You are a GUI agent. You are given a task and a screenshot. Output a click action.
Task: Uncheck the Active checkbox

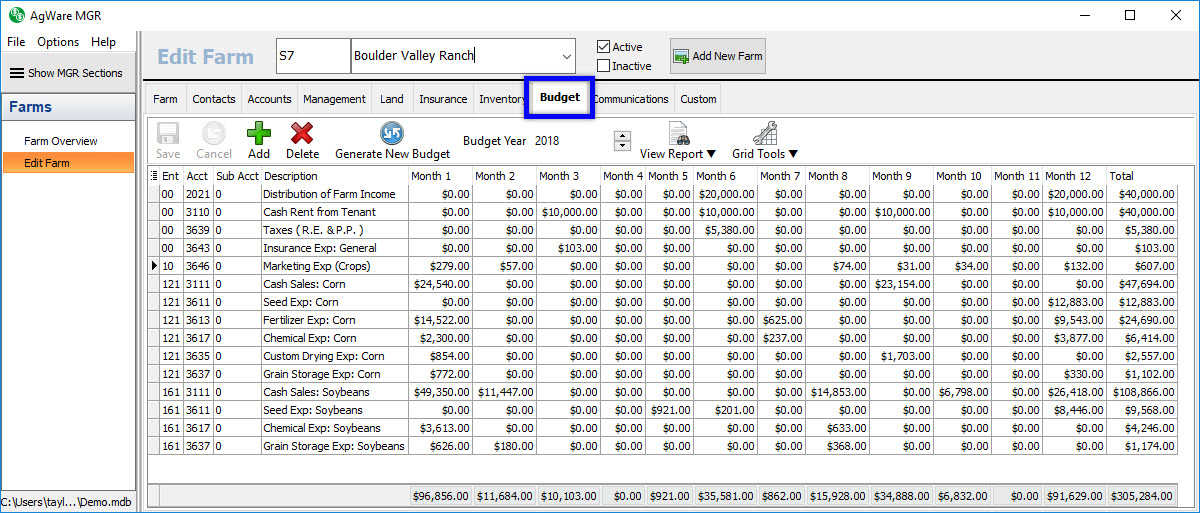click(603, 47)
